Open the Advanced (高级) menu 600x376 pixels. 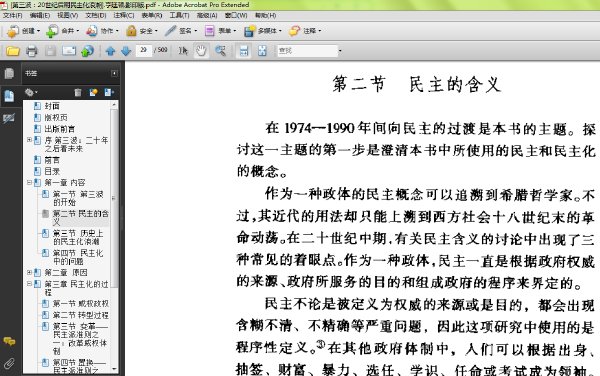207,15
